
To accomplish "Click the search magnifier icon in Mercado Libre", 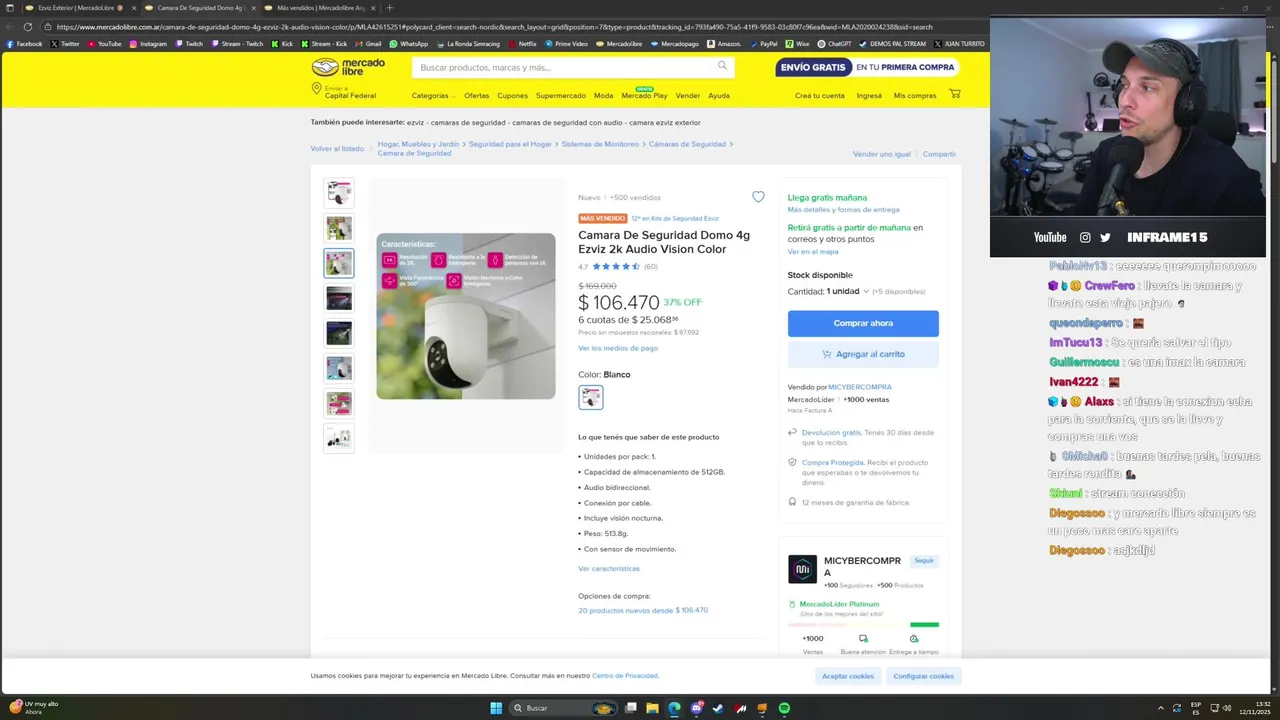I will (x=722, y=66).
